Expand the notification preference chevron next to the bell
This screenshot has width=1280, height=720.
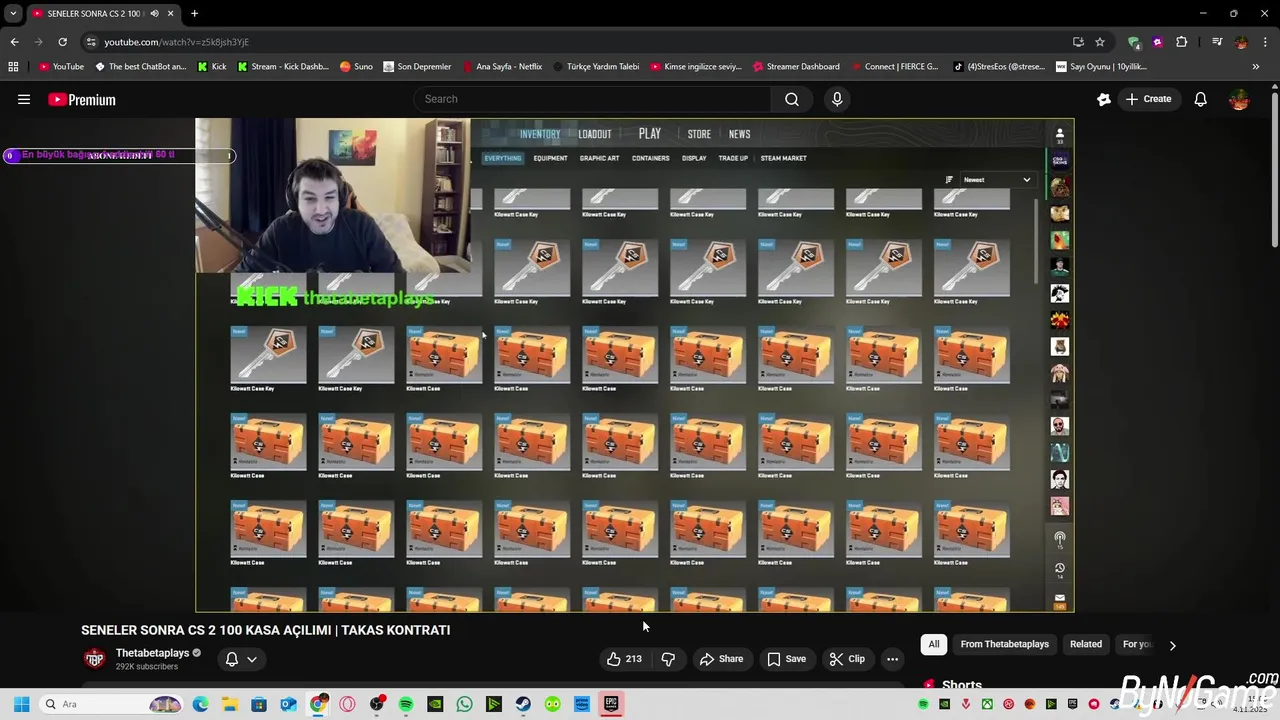pyautogui.click(x=252, y=659)
